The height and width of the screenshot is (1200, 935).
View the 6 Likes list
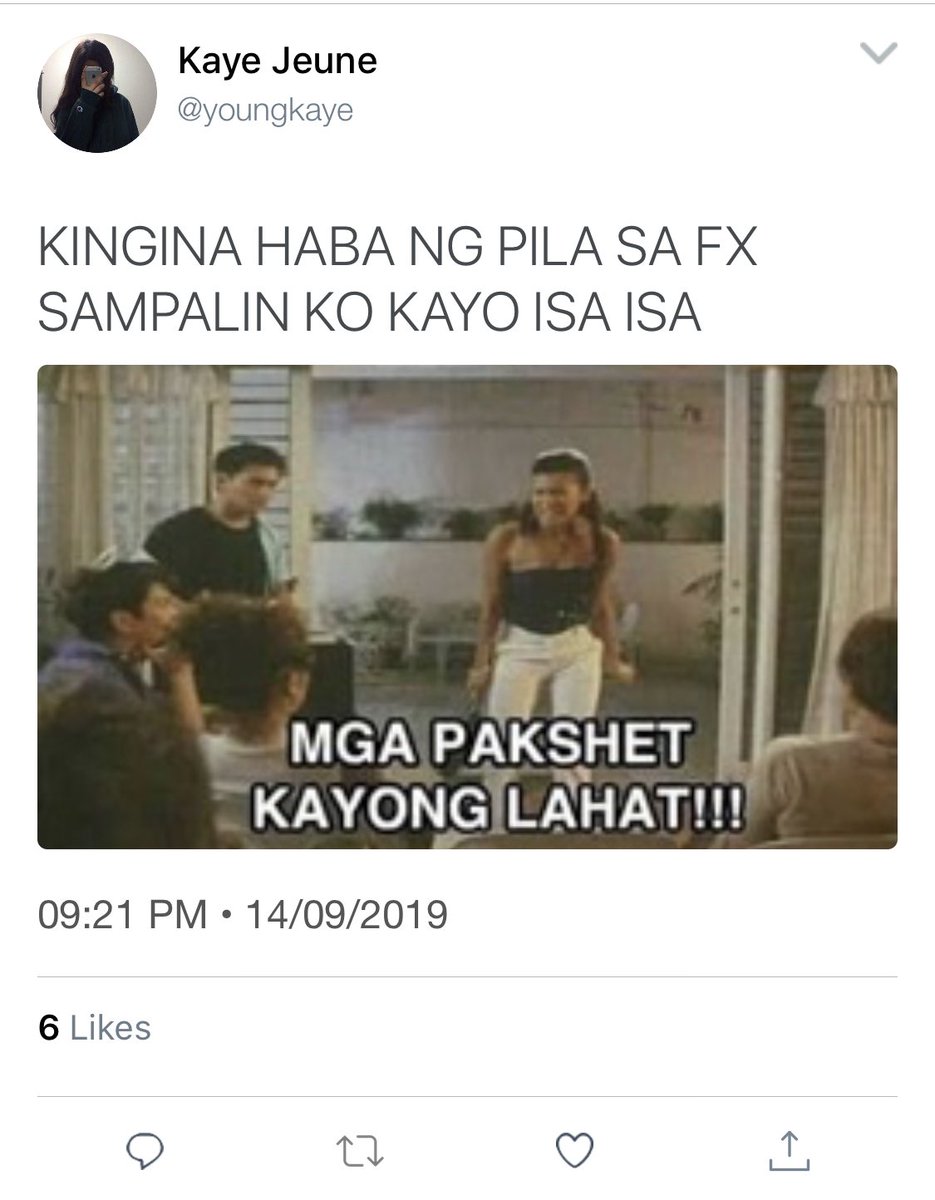pyautogui.click(x=94, y=1028)
